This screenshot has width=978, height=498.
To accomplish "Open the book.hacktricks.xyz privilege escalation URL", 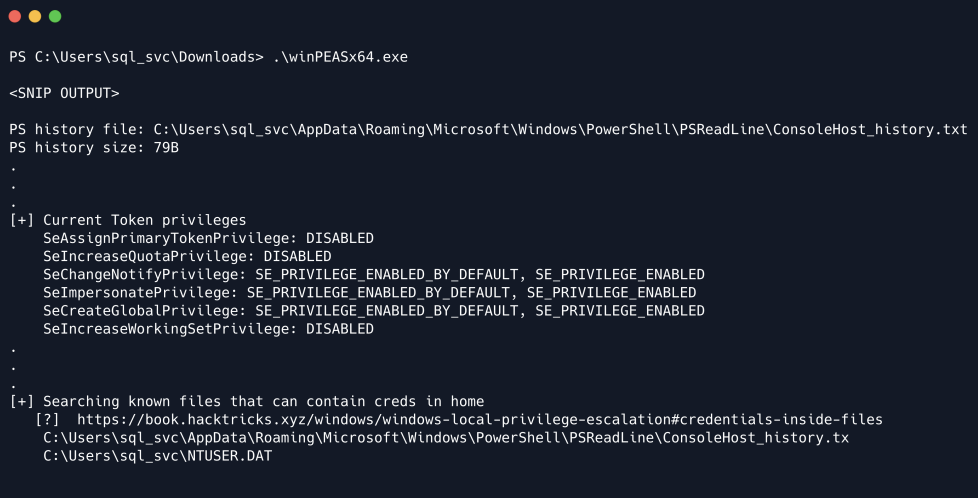I will pos(479,420).
